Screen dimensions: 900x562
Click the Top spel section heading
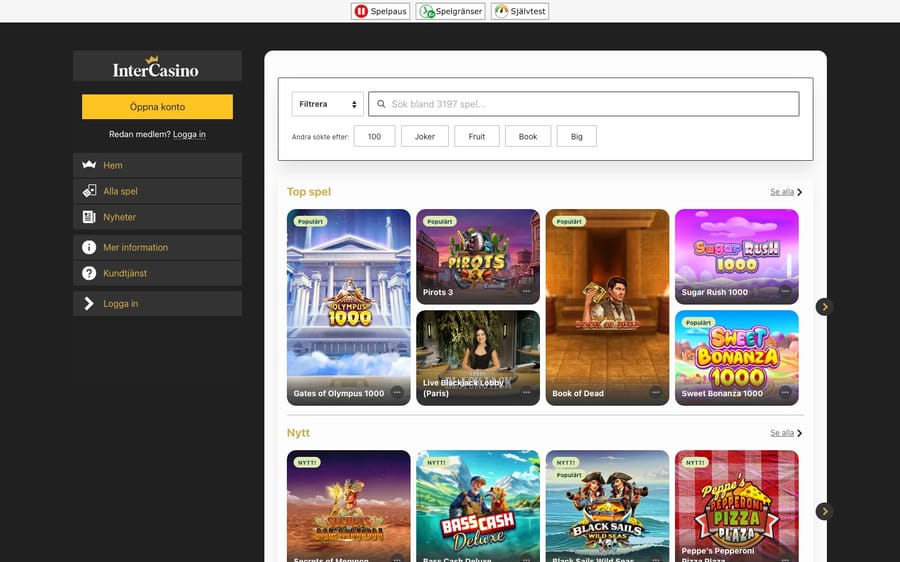click(x=309, y=192)
